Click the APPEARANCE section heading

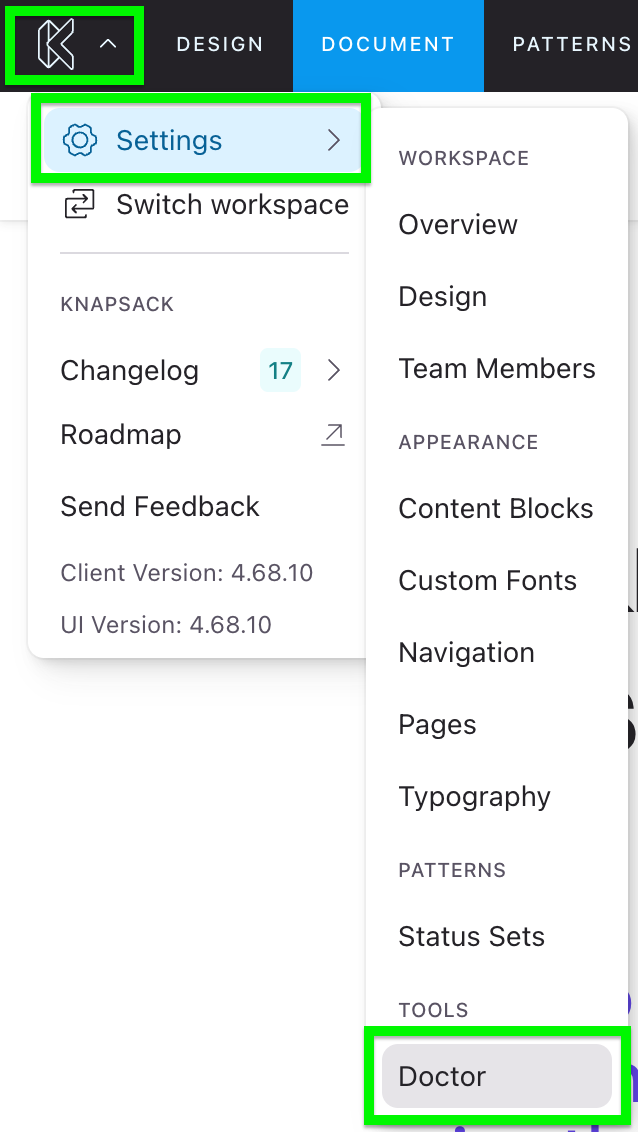click(468, 442)
